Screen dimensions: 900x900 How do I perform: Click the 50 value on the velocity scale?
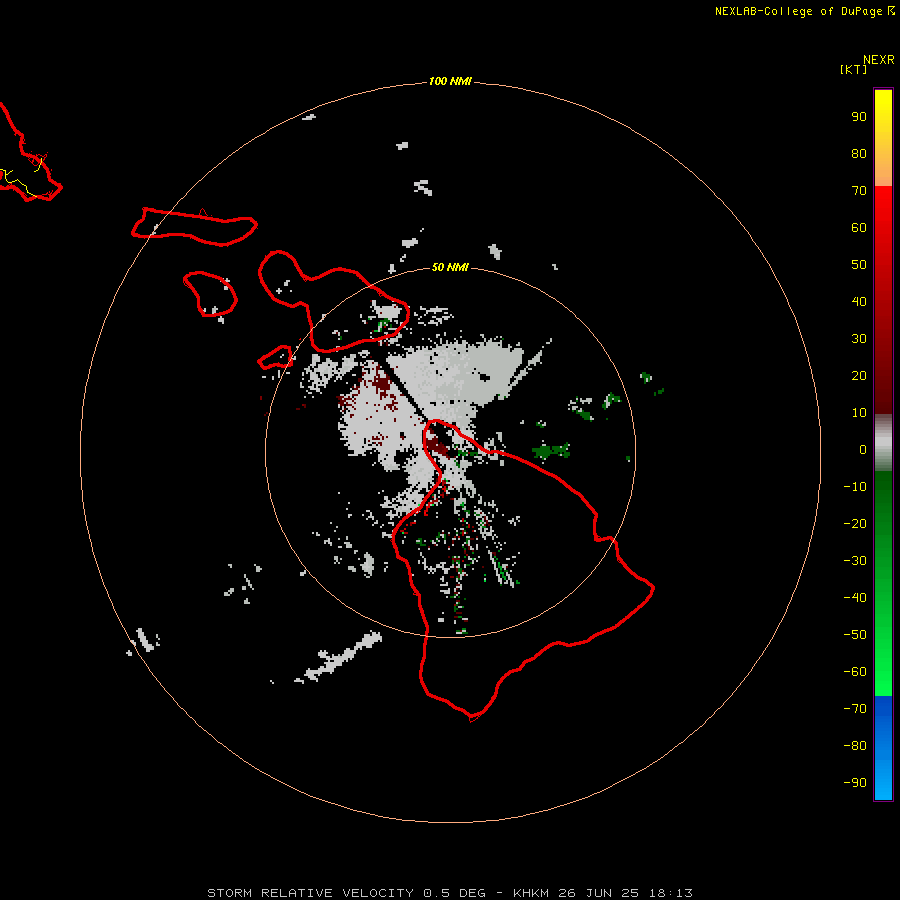pos(859,265)
